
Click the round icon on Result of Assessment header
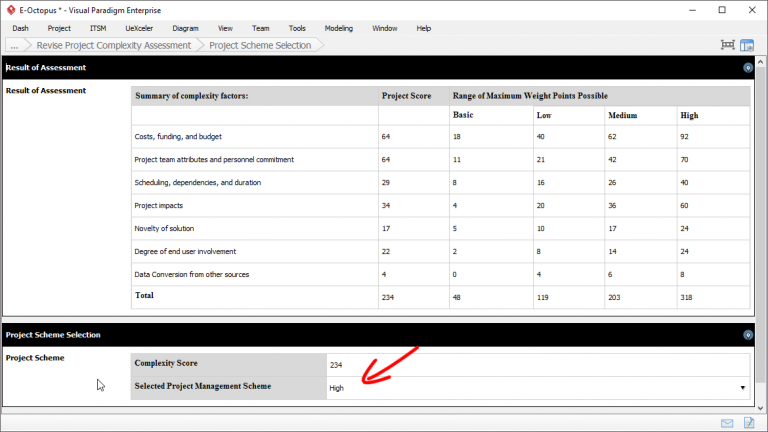pos(748,68)
